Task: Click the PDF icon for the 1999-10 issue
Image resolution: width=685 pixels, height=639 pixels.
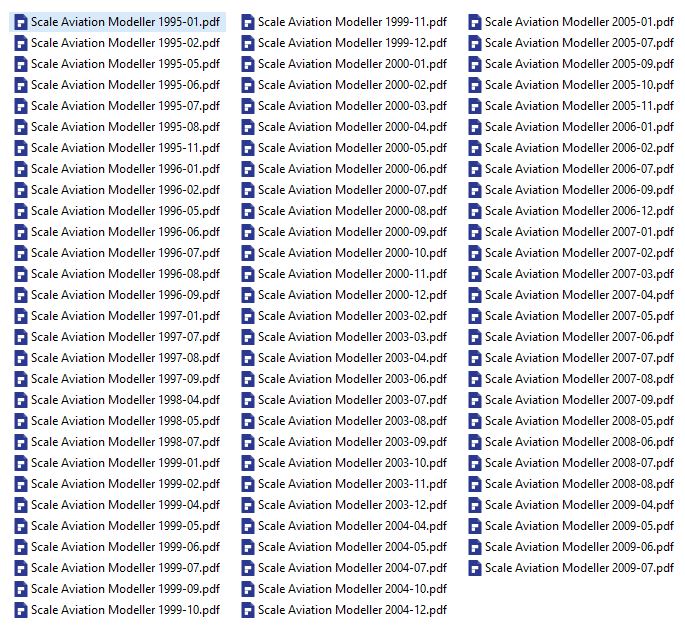Action: tap(21, 610)
